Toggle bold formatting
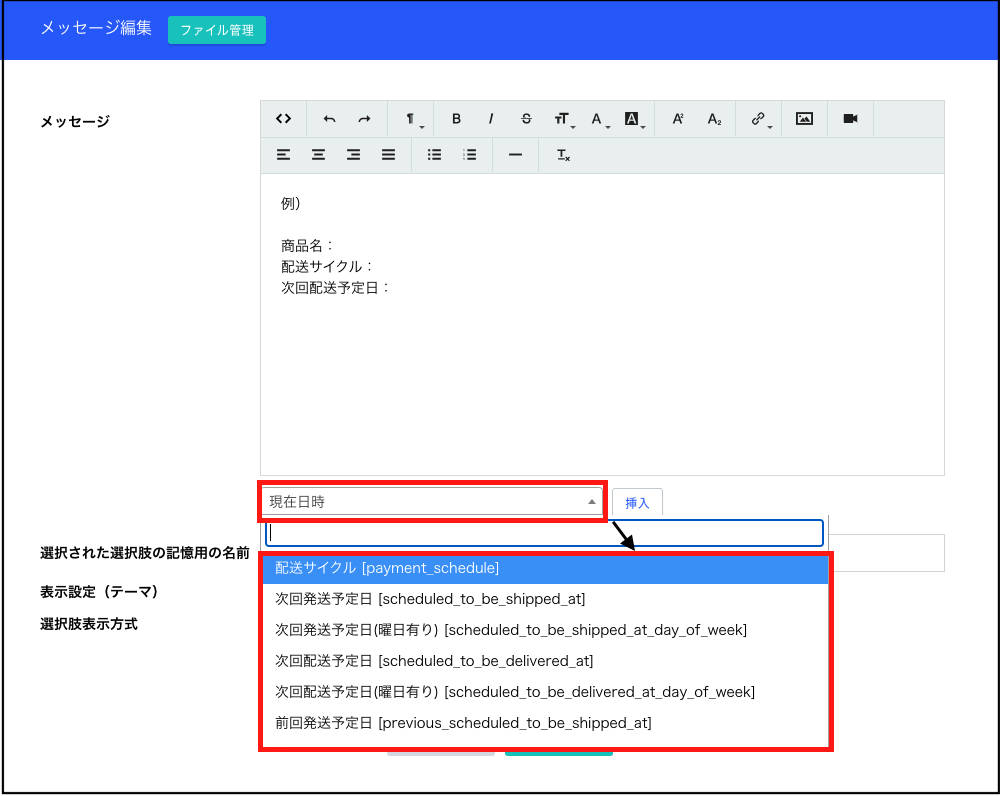 click(x=456, y=119)
